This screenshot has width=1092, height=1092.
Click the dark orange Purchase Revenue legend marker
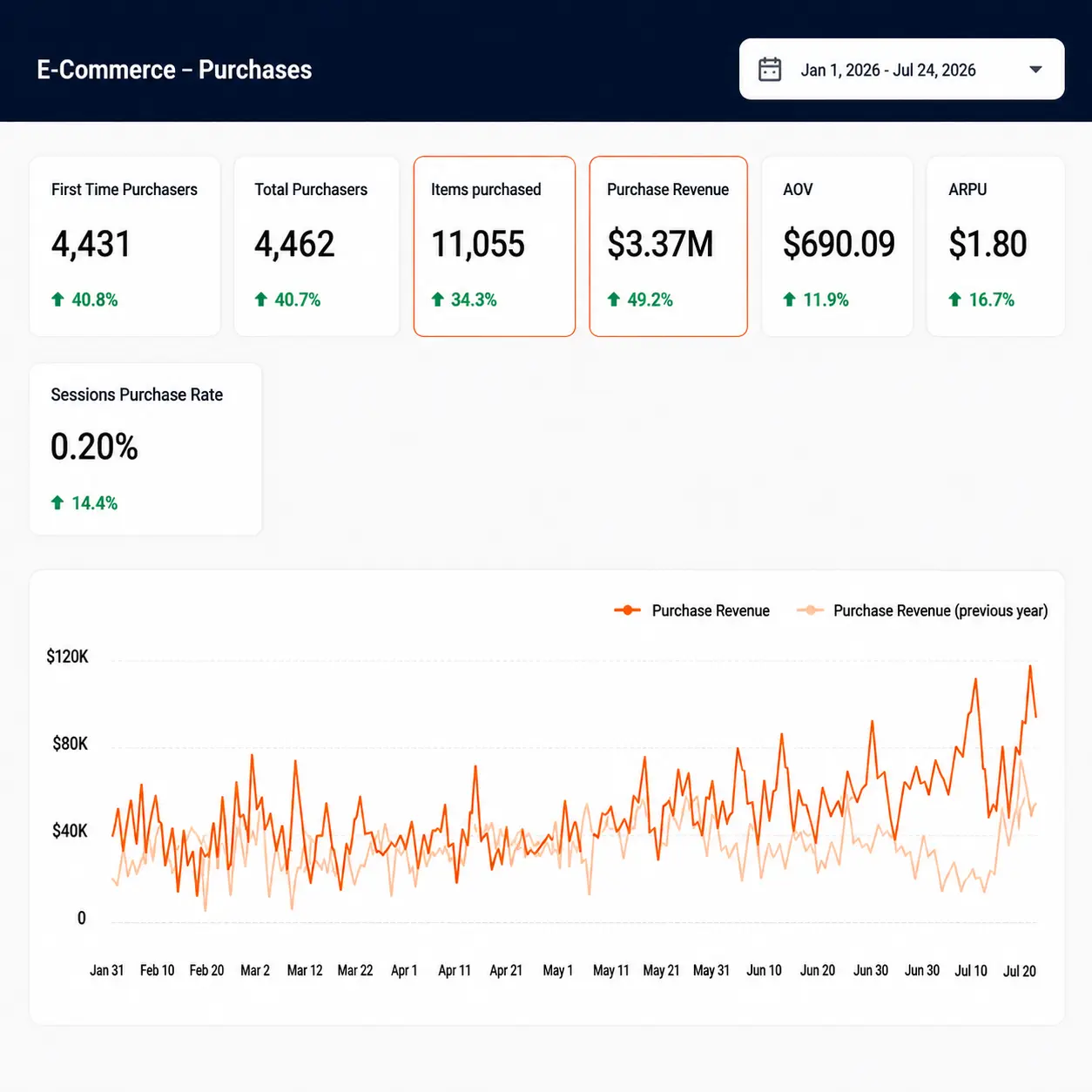pos(627,610)
